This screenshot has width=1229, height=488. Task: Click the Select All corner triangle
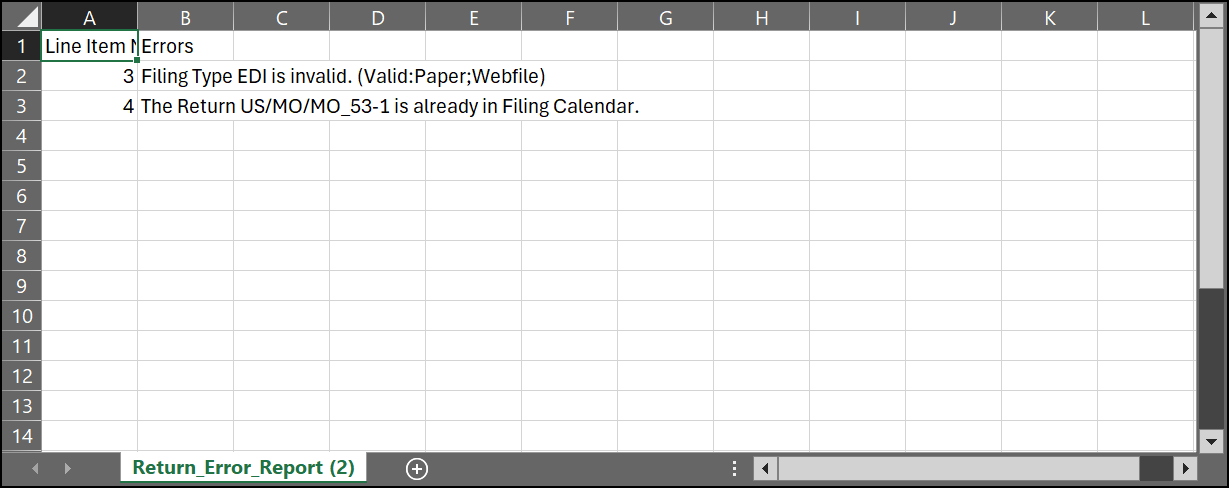(22, 17)
